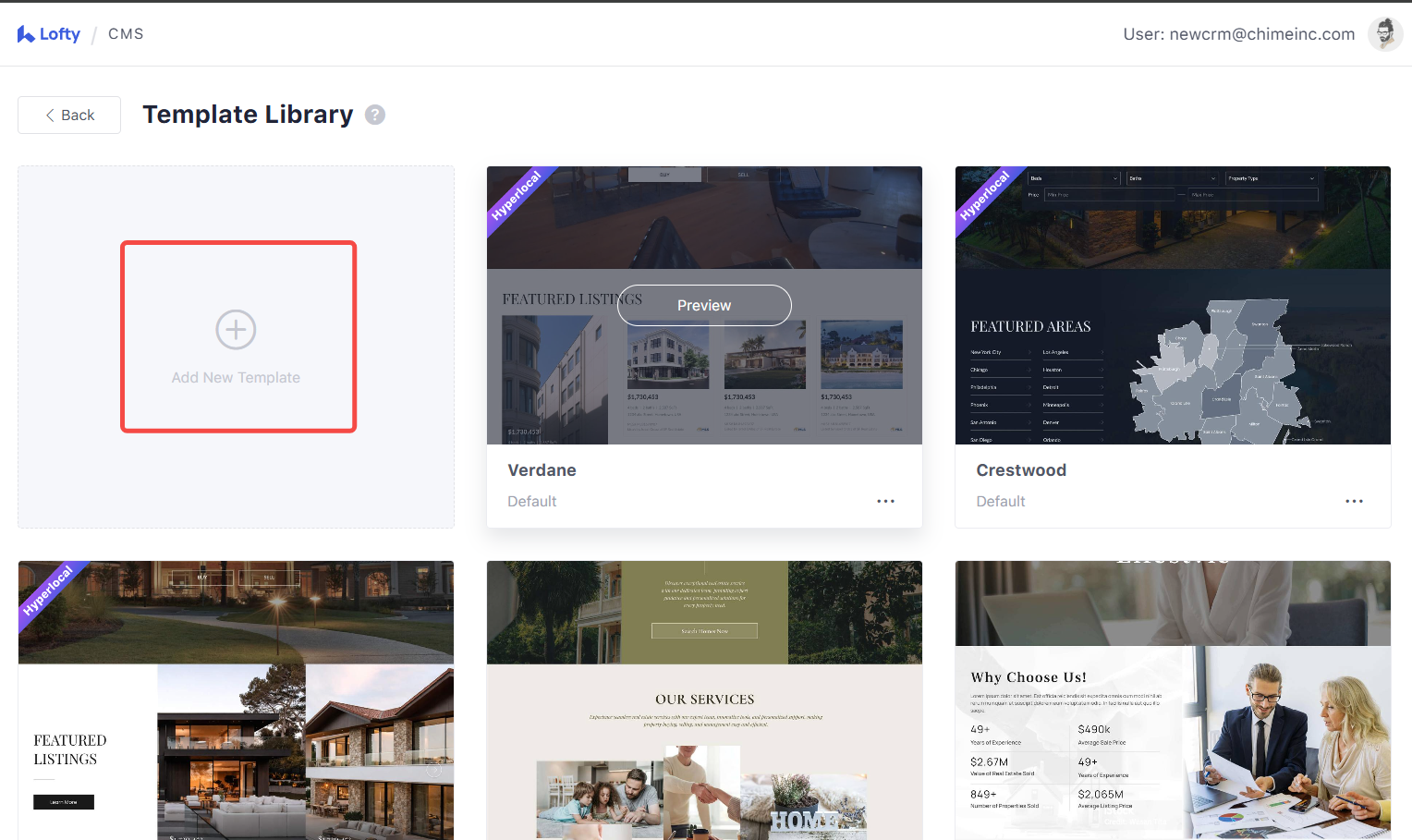Viewport: 1412px width, 840px height.
Task: Open the Verdane more options menu
Action: [x=885, y=501]
